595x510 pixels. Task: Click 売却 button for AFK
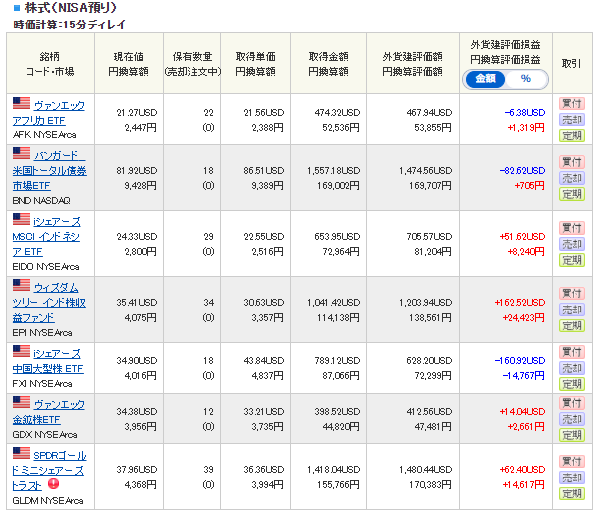571,120
